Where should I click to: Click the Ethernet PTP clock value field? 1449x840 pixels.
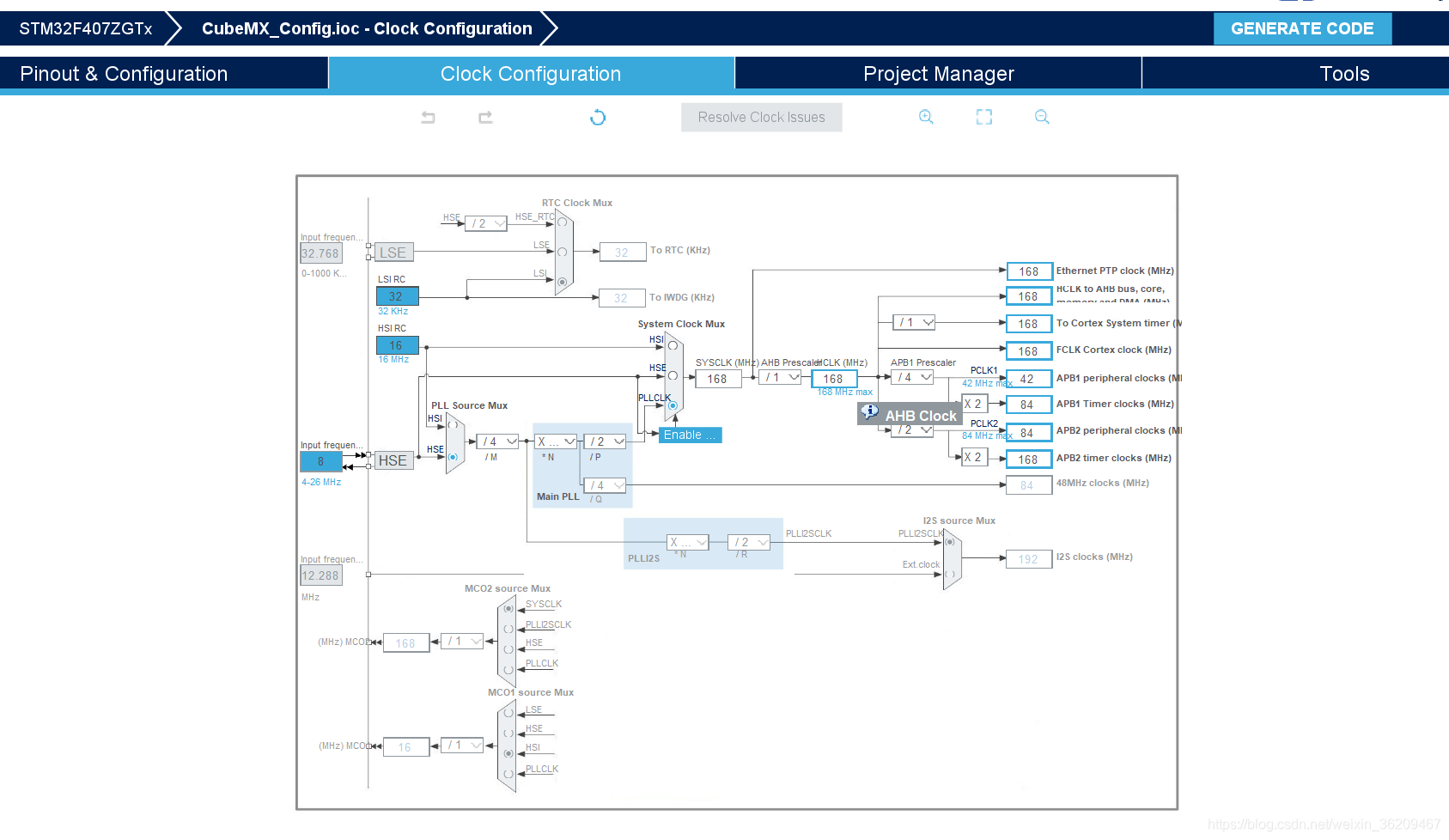coord(1028,271)
